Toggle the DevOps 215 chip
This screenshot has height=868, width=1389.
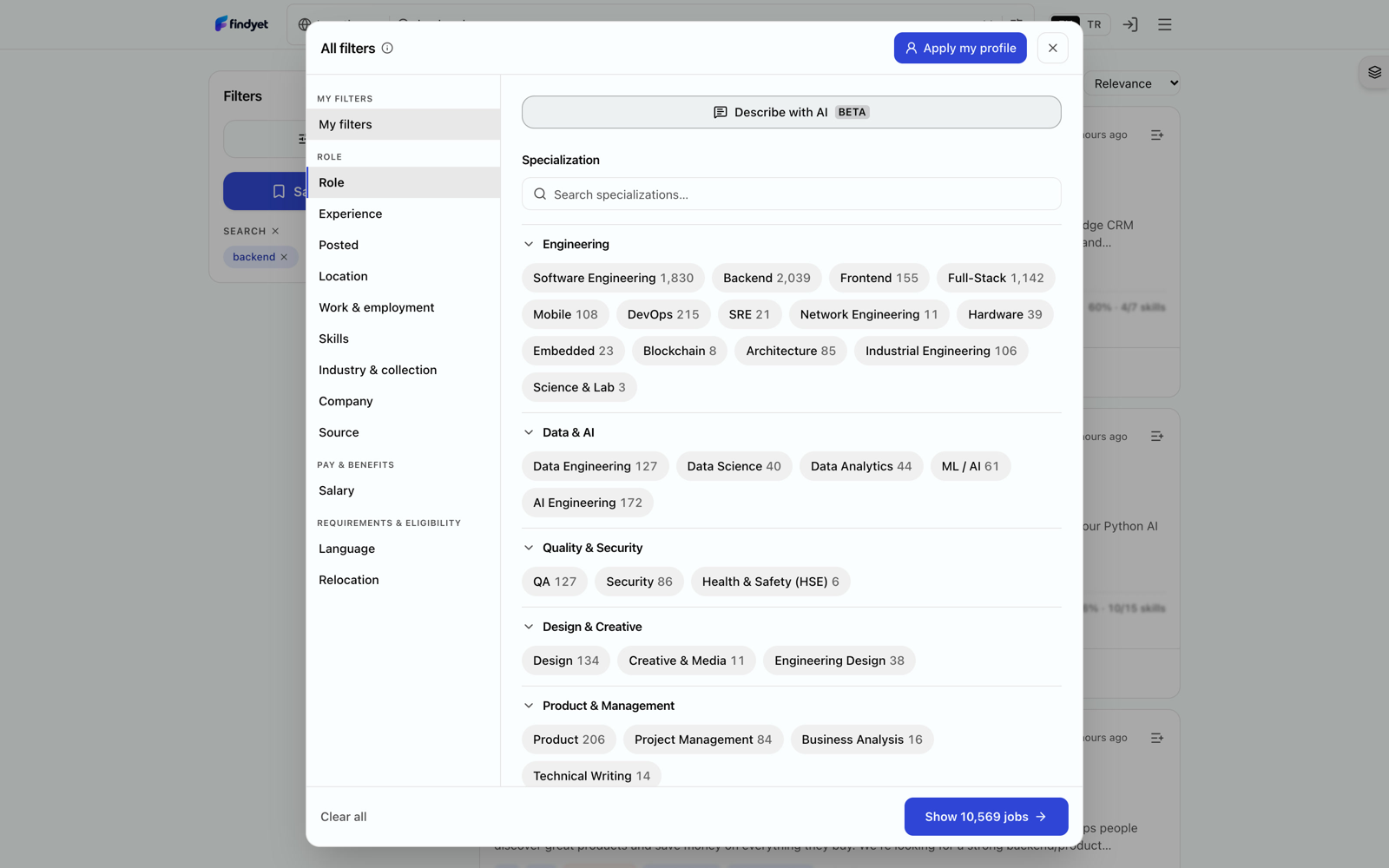(663, 314)
